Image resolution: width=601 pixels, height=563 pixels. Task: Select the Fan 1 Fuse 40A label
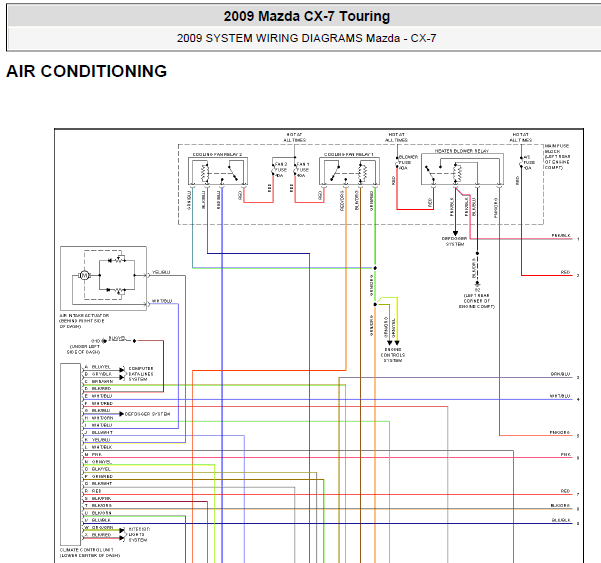302,170
